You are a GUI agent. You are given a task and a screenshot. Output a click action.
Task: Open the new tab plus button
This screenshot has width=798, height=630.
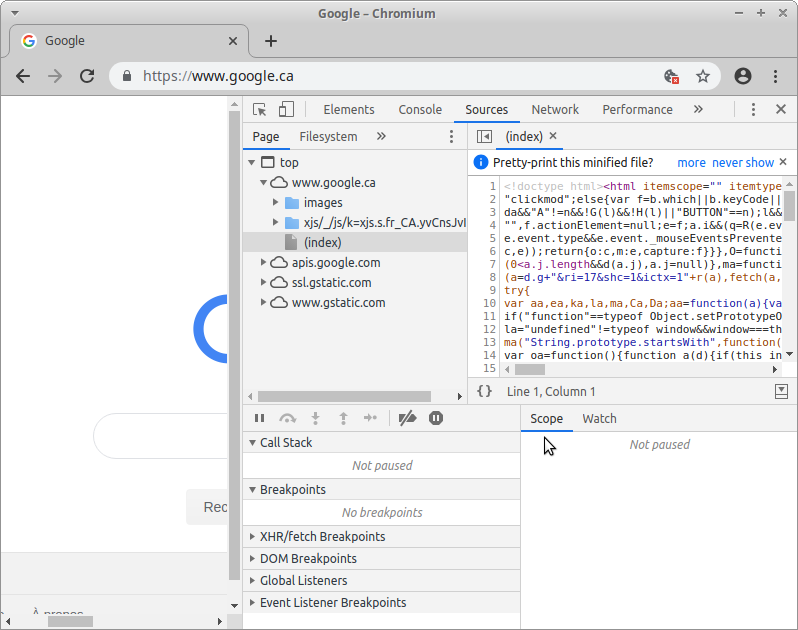[x=270, y=41]
